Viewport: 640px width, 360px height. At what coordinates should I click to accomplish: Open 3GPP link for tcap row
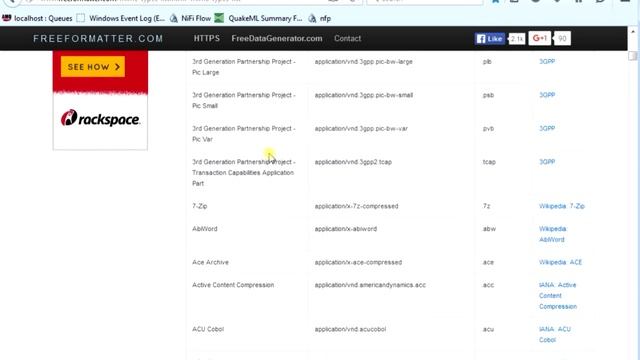click(547, 162)
